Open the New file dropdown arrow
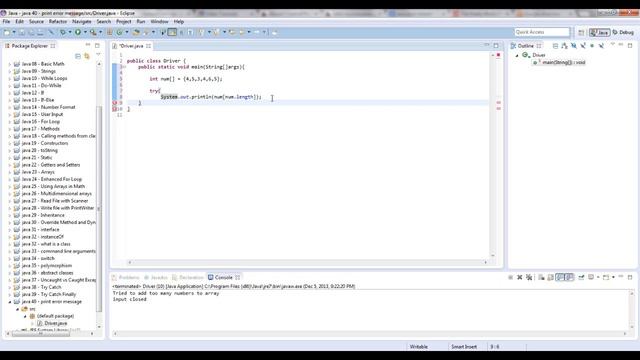 click(x=14, y=32)
